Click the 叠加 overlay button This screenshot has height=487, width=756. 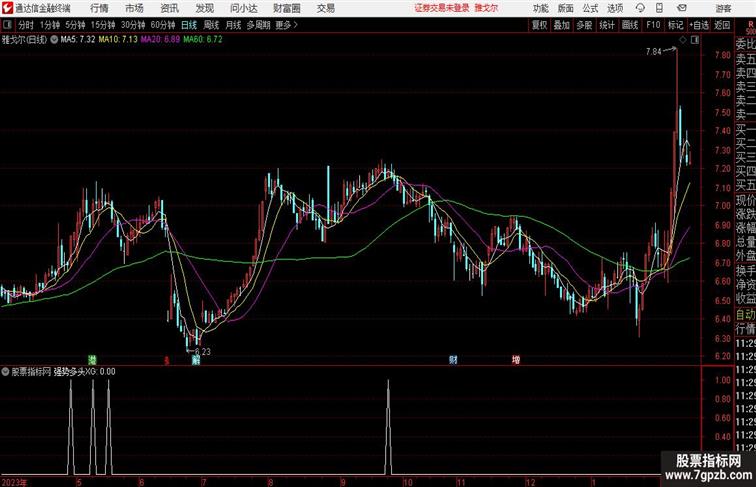pyautogui.click(x=562, y=25)
